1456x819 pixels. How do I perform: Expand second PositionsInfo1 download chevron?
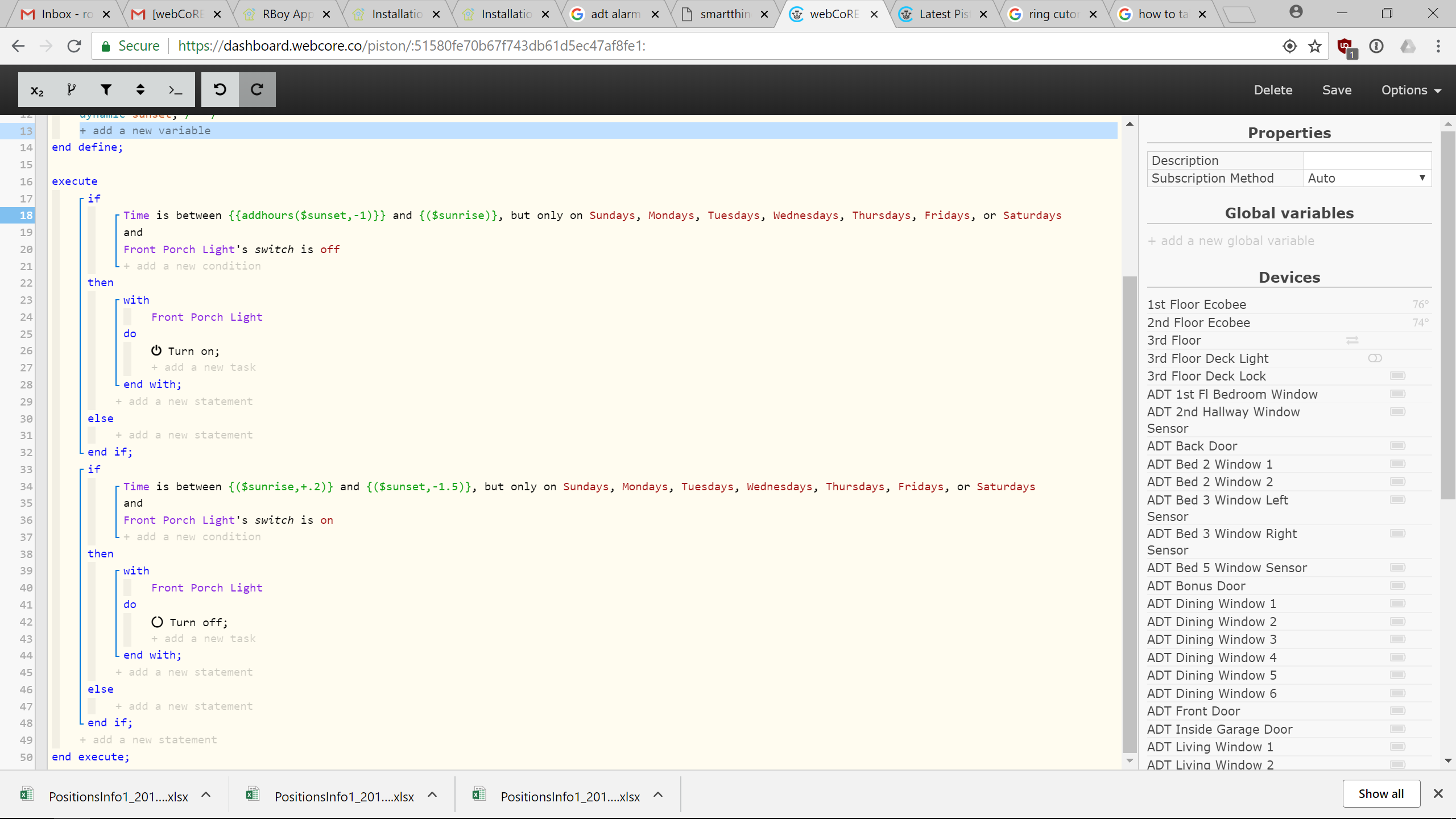(x=432, y=795)
